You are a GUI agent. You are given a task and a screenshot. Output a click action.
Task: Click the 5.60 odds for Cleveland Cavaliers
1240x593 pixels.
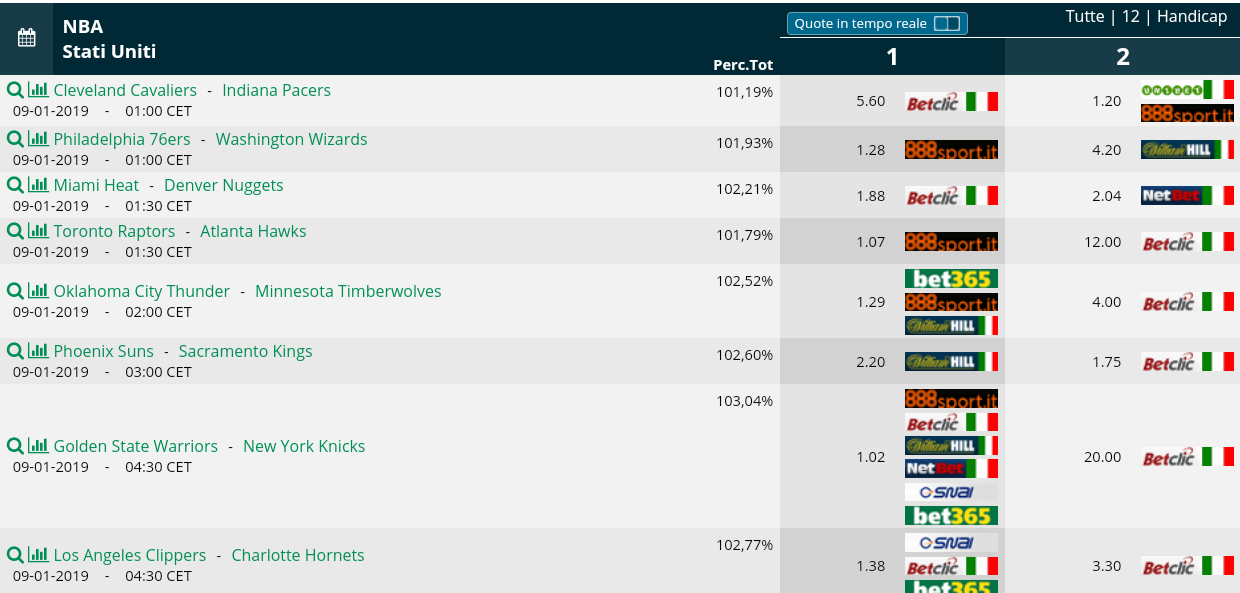(871, 101)
